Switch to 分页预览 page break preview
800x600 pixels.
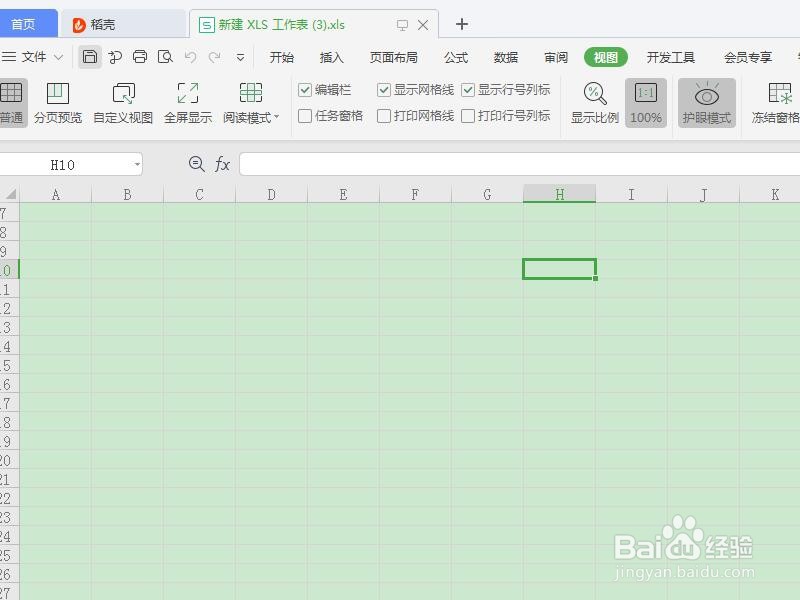59,100
